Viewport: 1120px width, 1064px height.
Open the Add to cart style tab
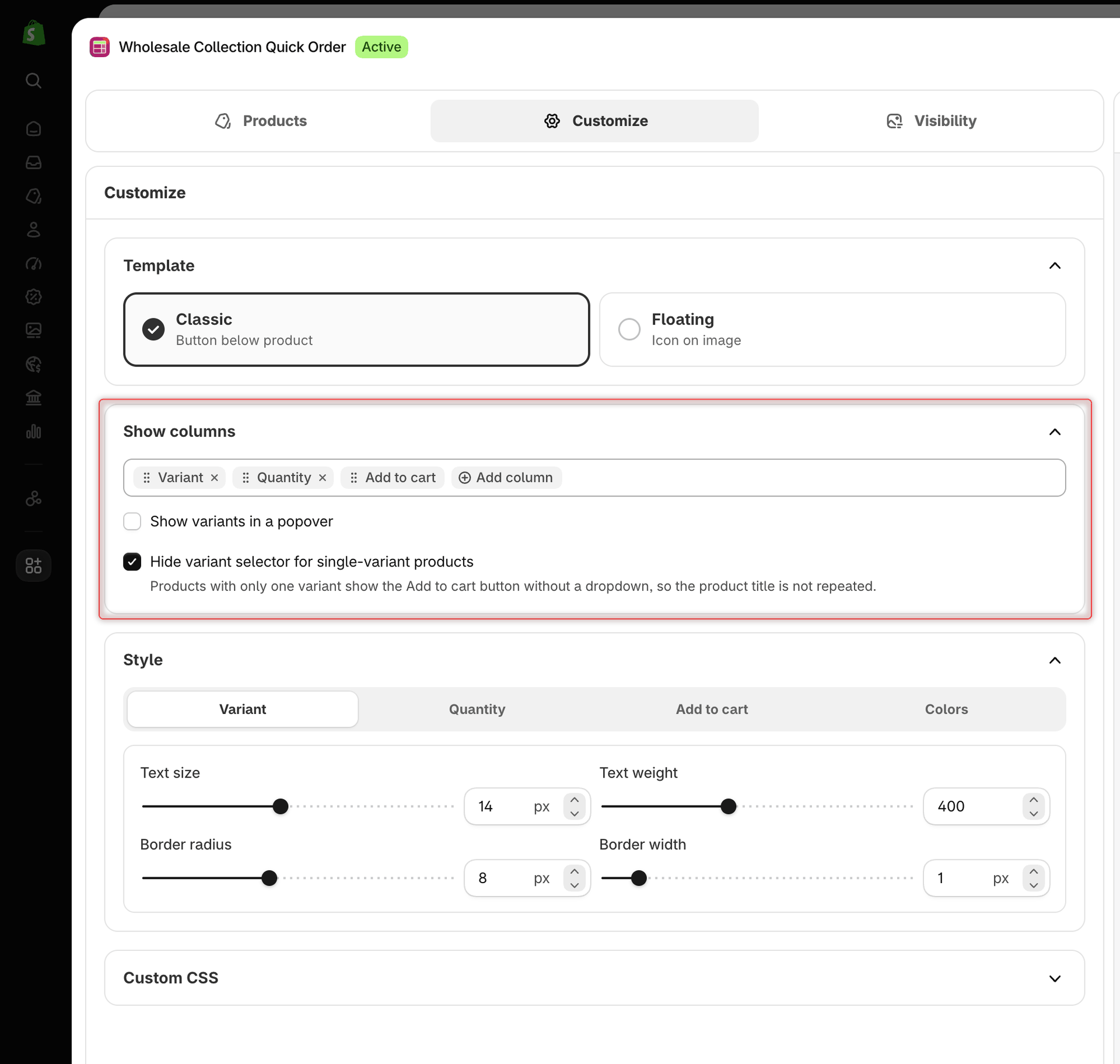pyautogui.click(x=712, y=709)
